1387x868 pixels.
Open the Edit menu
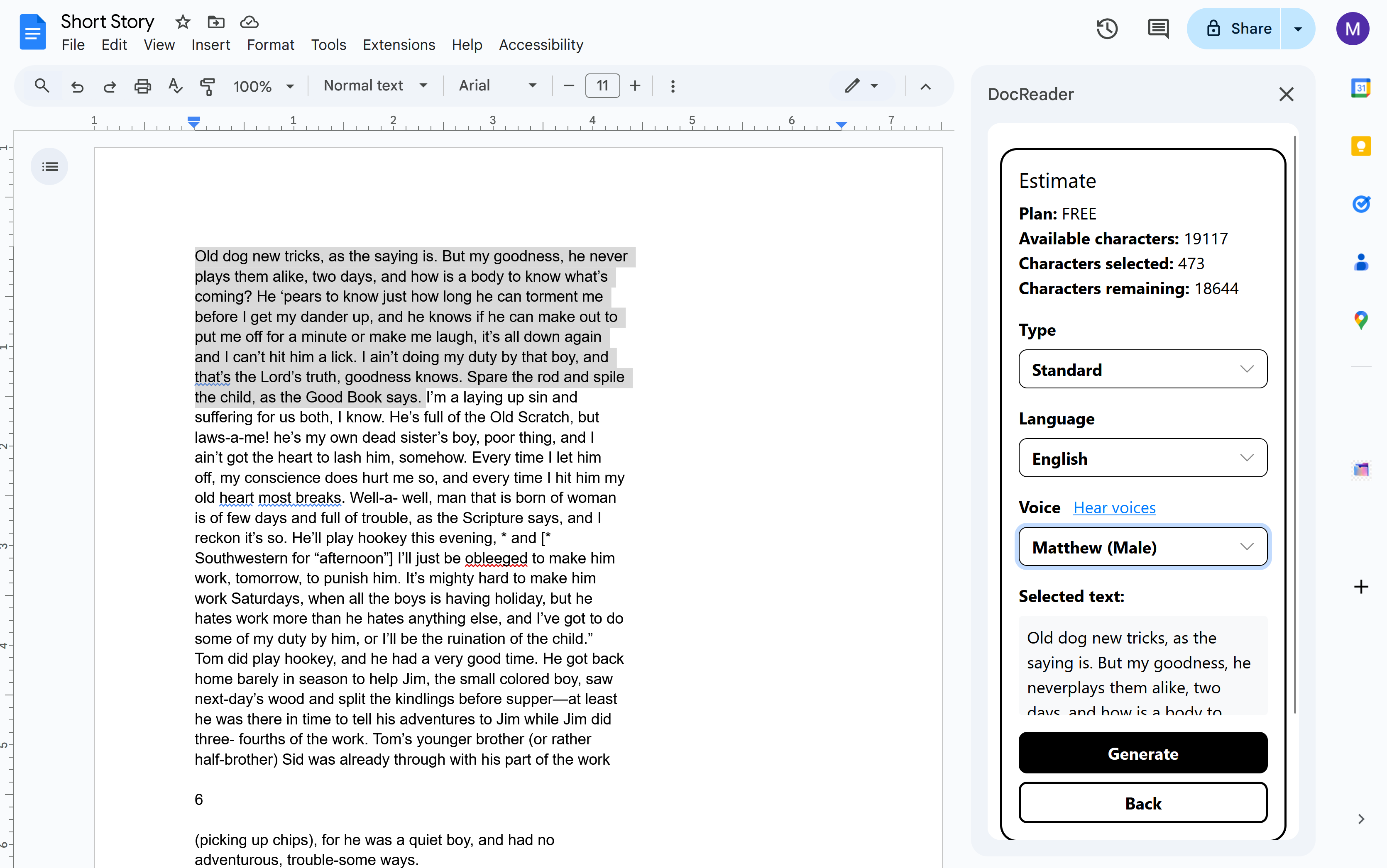tap(114, 45)
